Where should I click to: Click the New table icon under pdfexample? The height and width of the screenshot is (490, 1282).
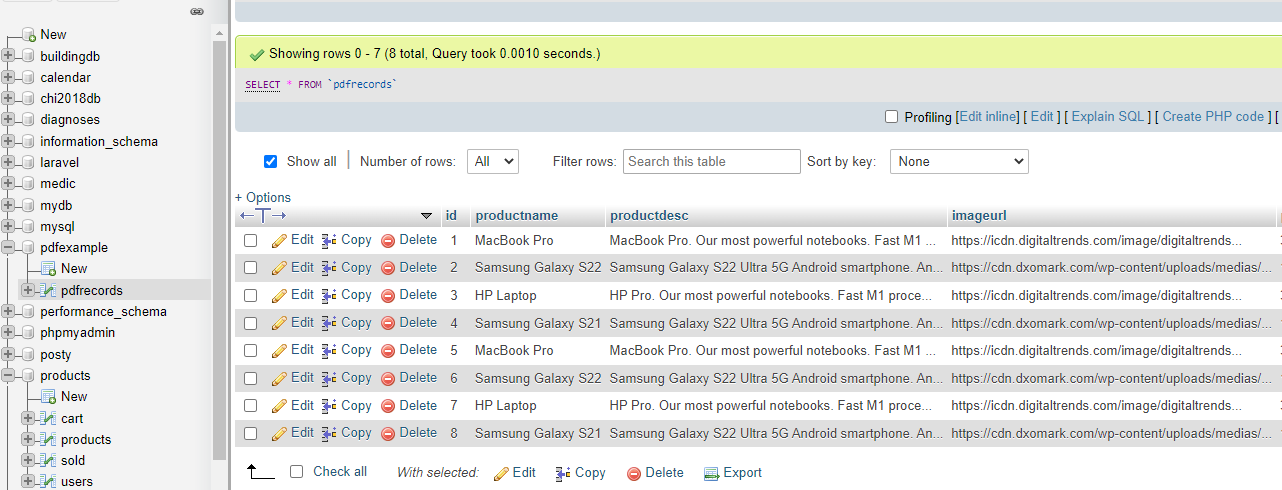(x=48, y=269)
